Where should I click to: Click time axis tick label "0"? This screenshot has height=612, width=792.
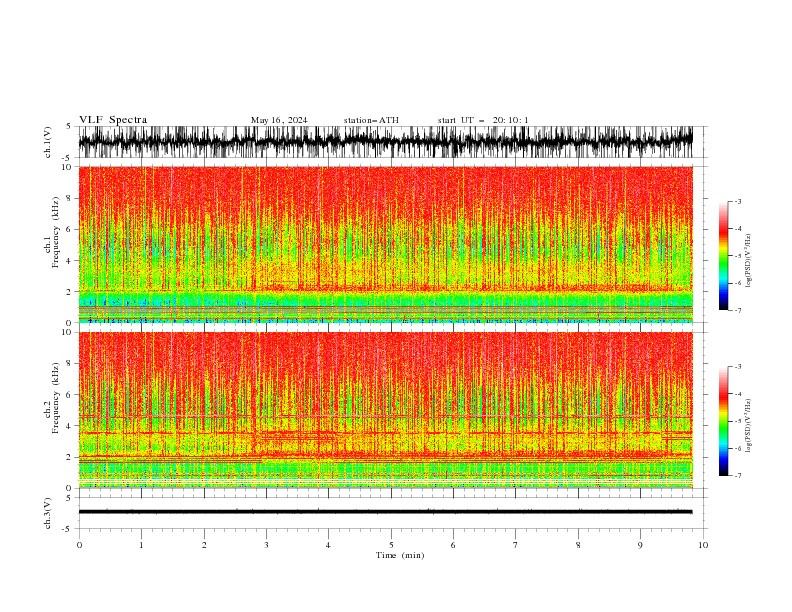[79, 545]
